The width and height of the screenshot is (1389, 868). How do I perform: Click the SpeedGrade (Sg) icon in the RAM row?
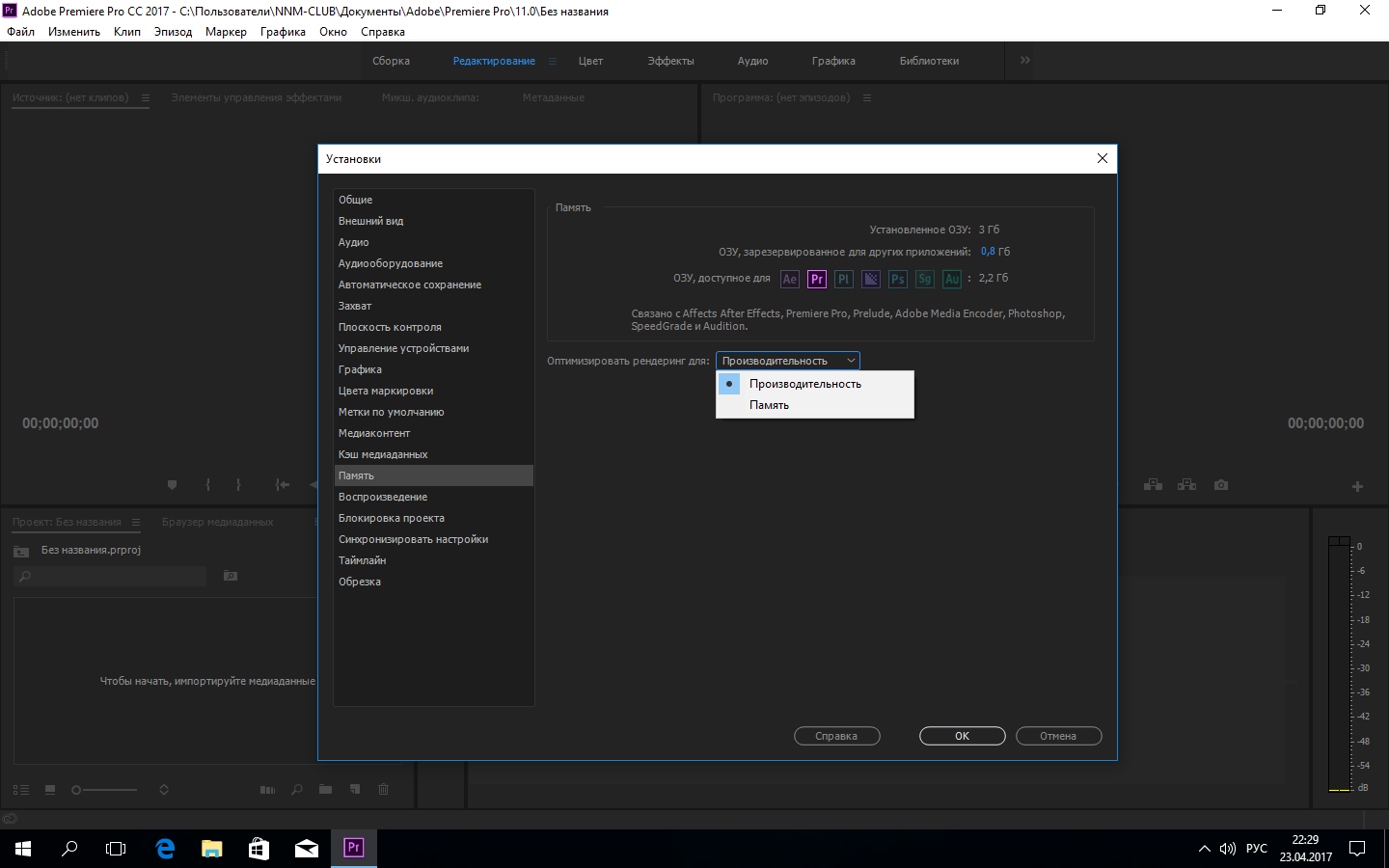pyautogui.click(x=925, y=279)
